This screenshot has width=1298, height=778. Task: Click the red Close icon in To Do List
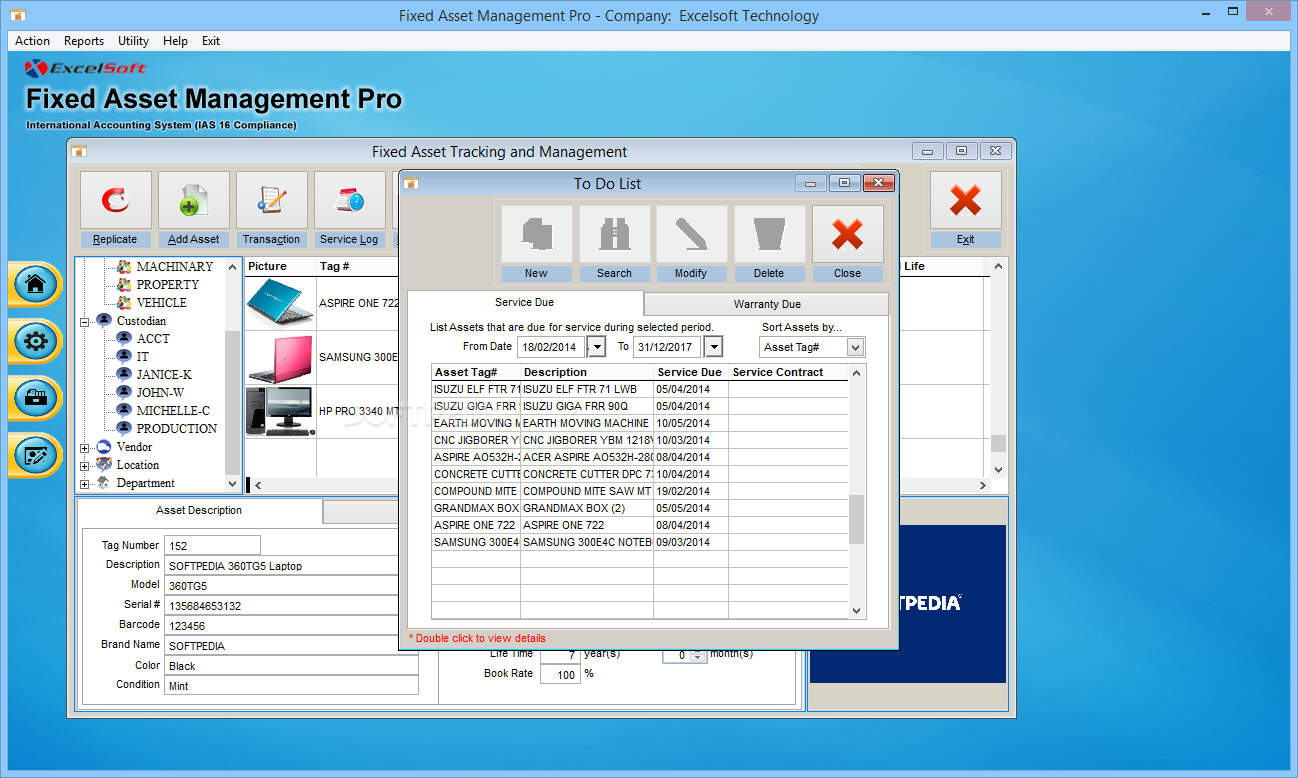(x=848, y=235)
